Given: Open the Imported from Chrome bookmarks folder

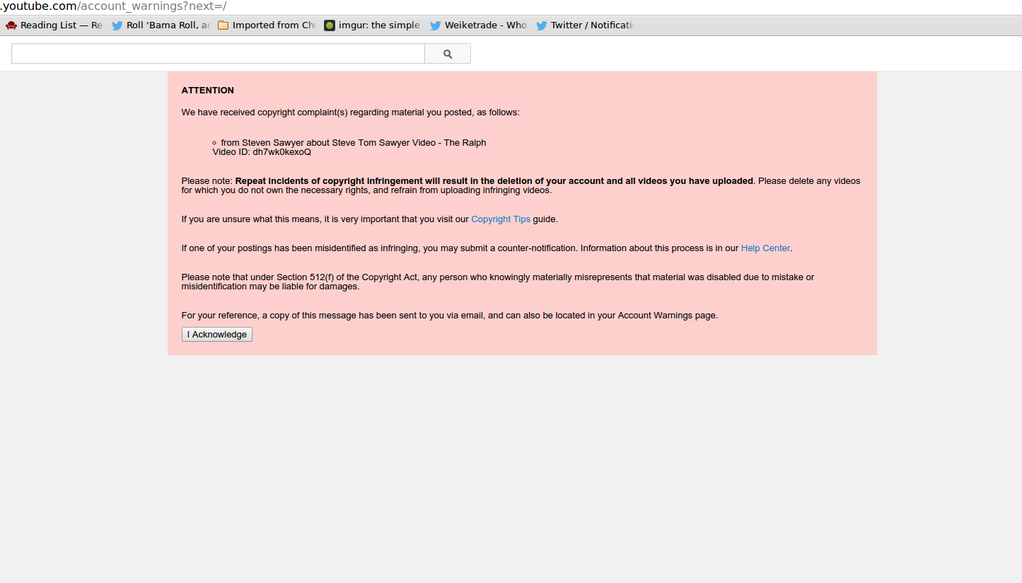Looking at the screenshot, I should 267,25.
